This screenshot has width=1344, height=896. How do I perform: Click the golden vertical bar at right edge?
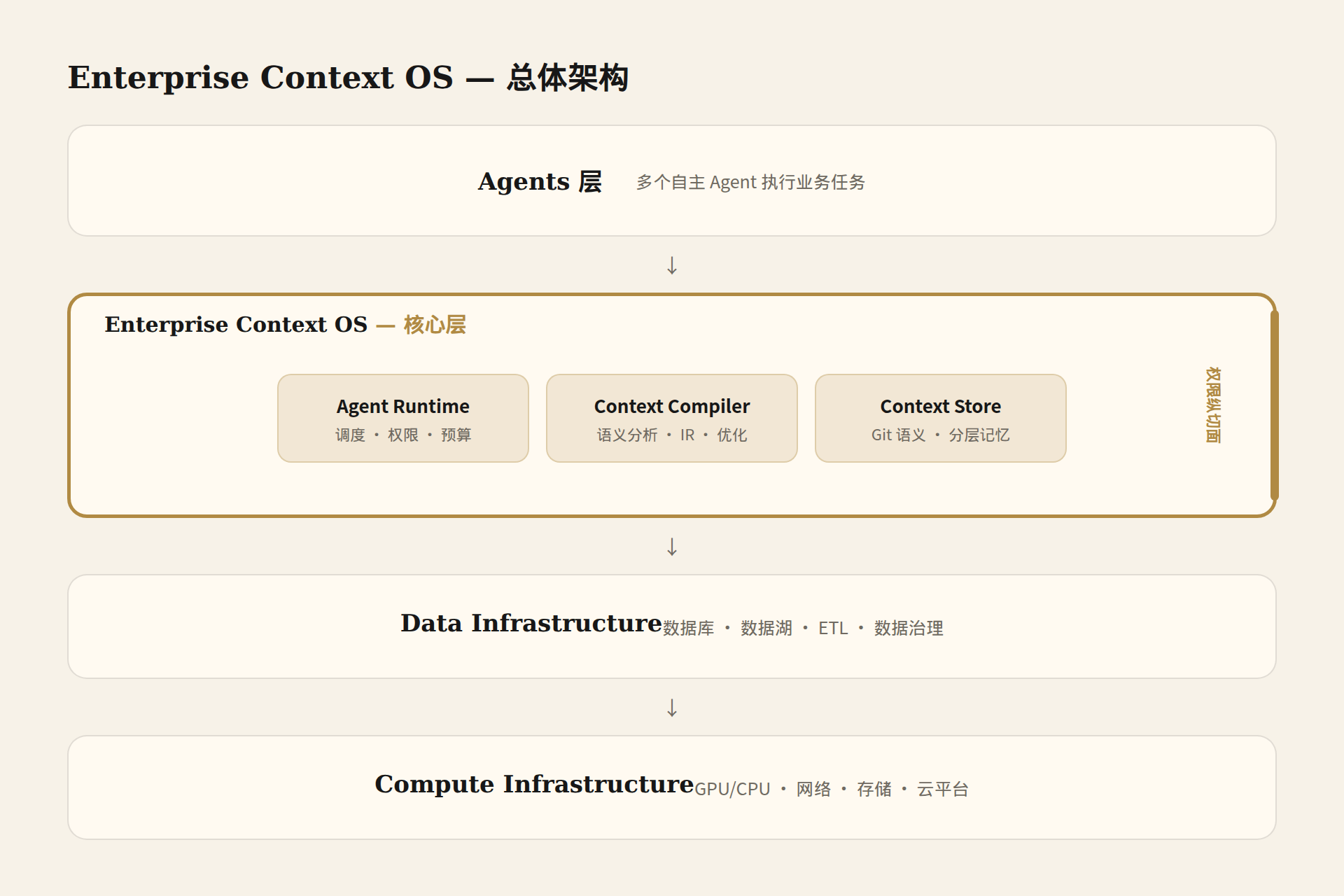click(1274, 405)
